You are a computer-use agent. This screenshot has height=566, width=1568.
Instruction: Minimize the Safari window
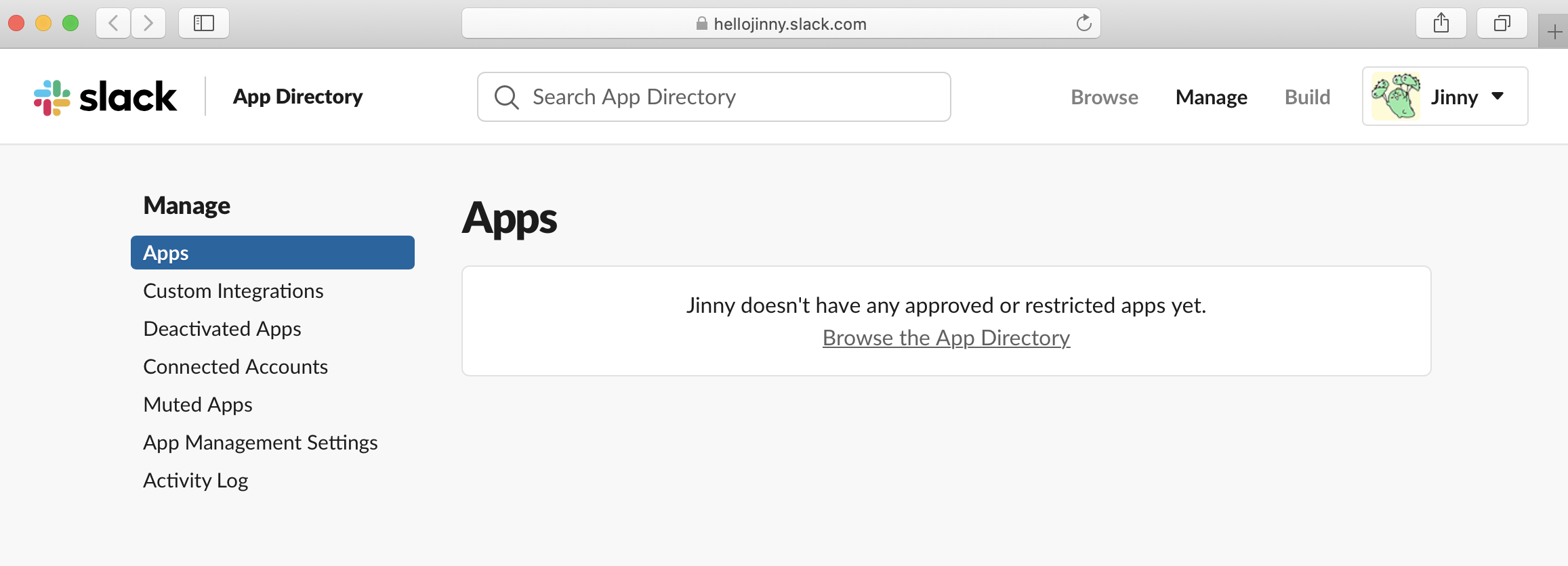(x=43, y=24)
